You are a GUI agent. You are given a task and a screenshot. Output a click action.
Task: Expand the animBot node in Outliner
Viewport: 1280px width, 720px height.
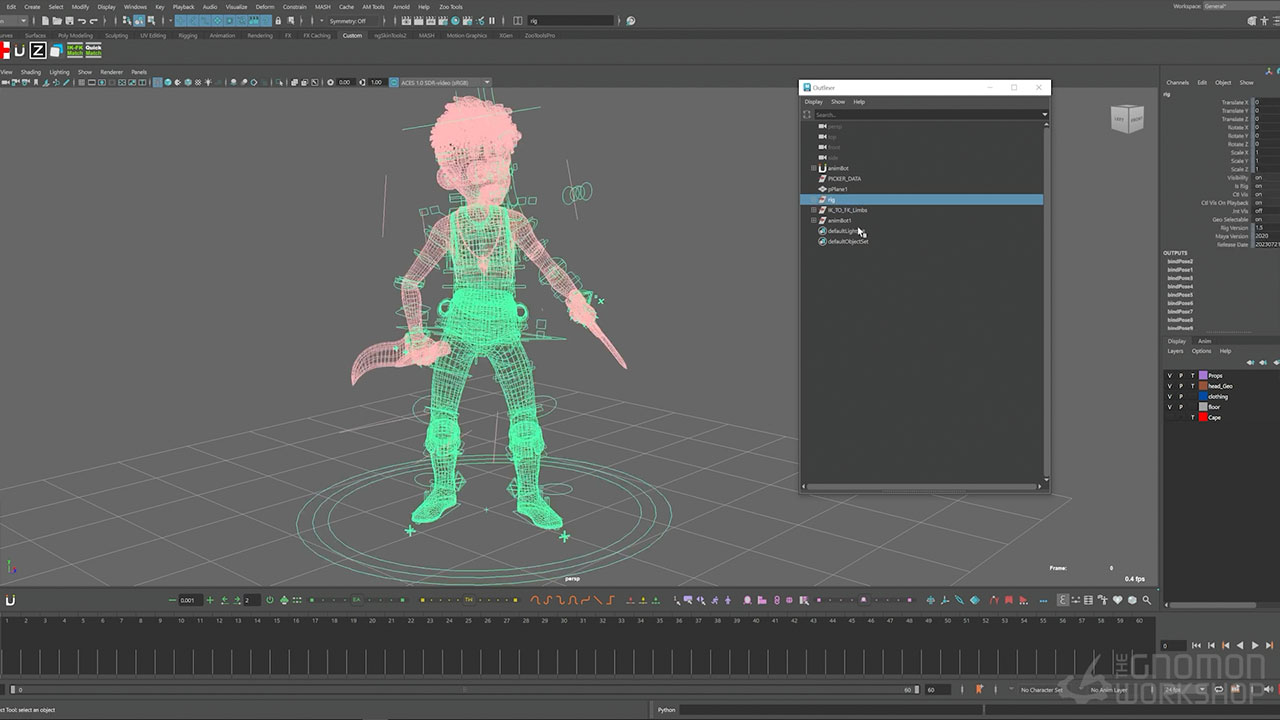click(x=813, y=168)
